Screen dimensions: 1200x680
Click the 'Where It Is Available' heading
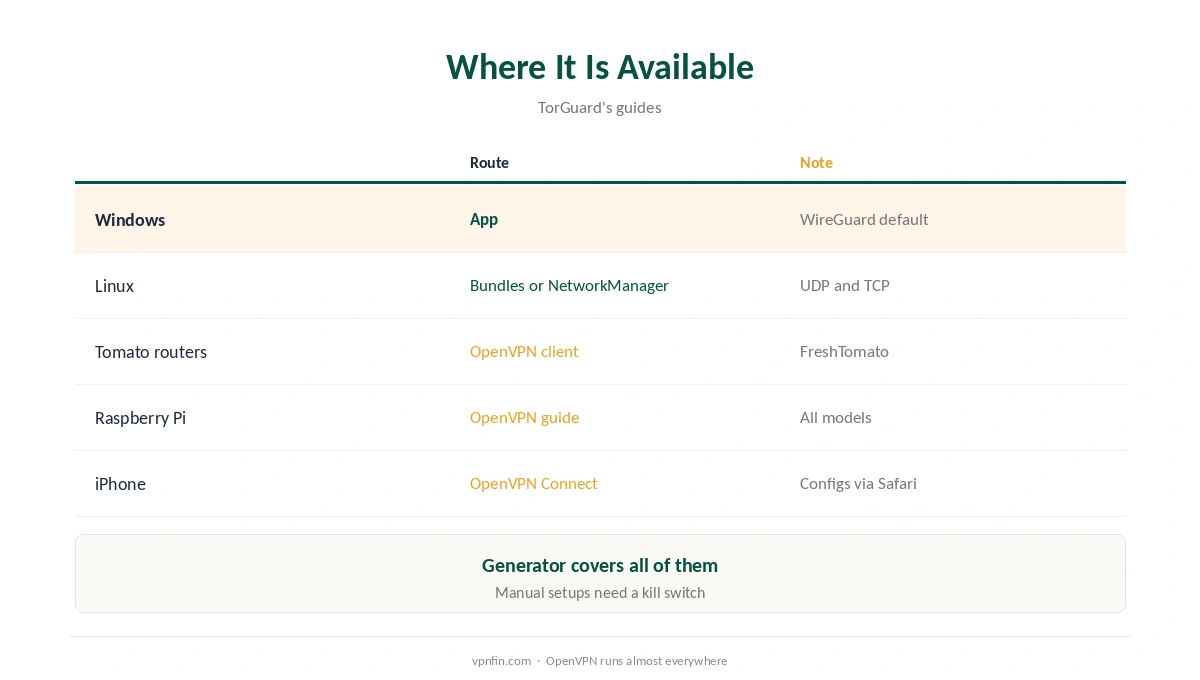coord(600,67)
